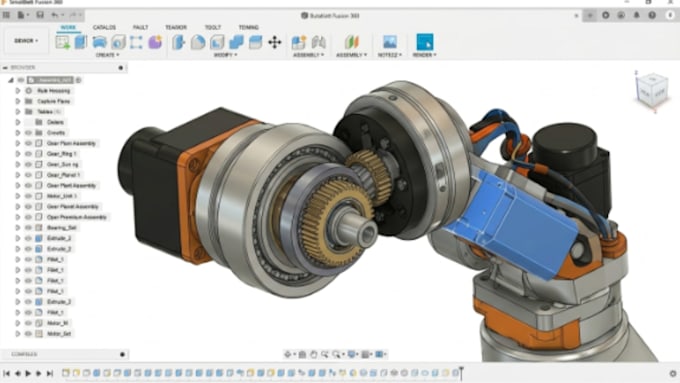Click the Insert image icon
680x383 pixels.
tap(390, 42)
